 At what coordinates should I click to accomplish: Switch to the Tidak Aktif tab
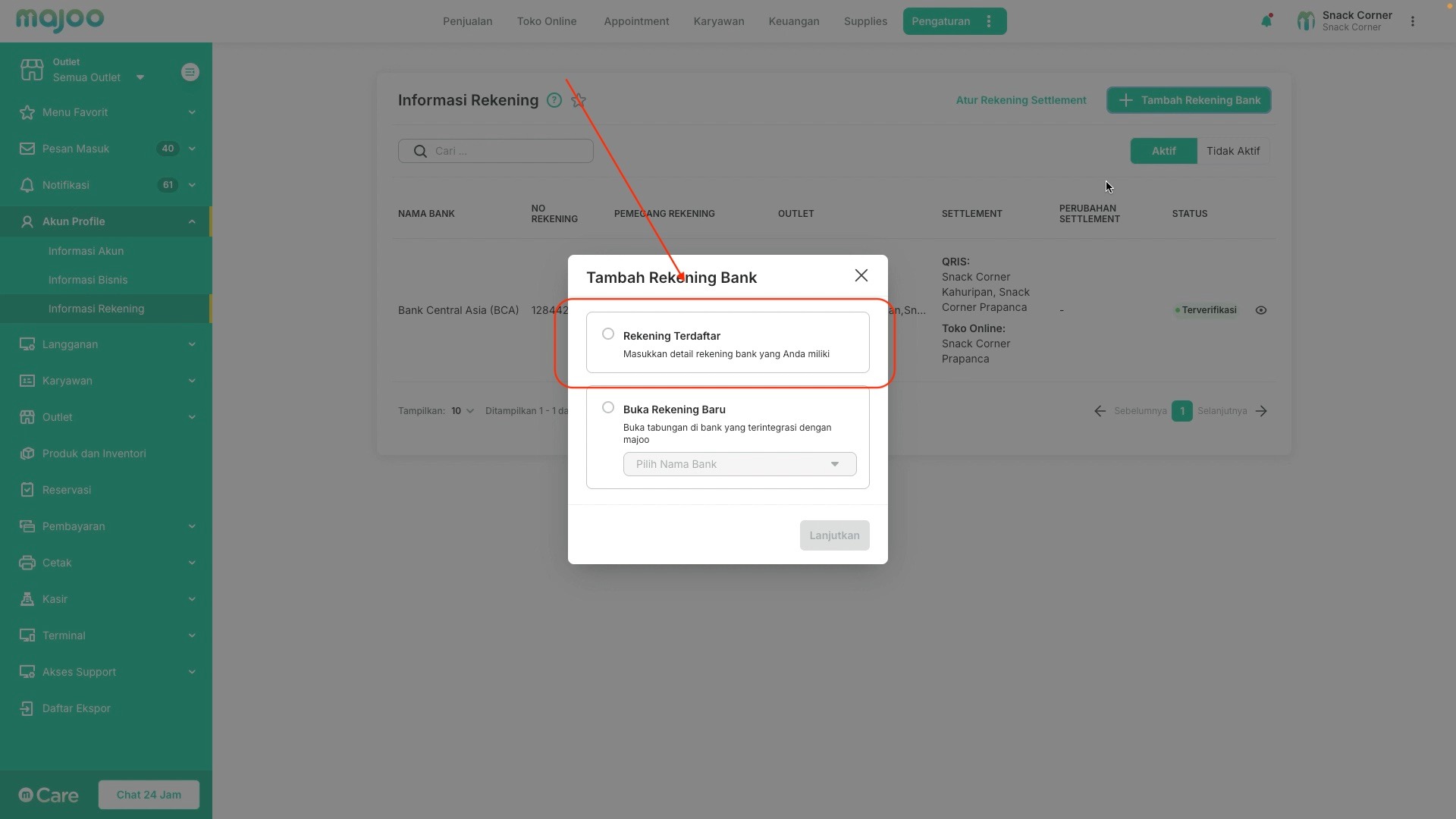tap(1232, 151)
